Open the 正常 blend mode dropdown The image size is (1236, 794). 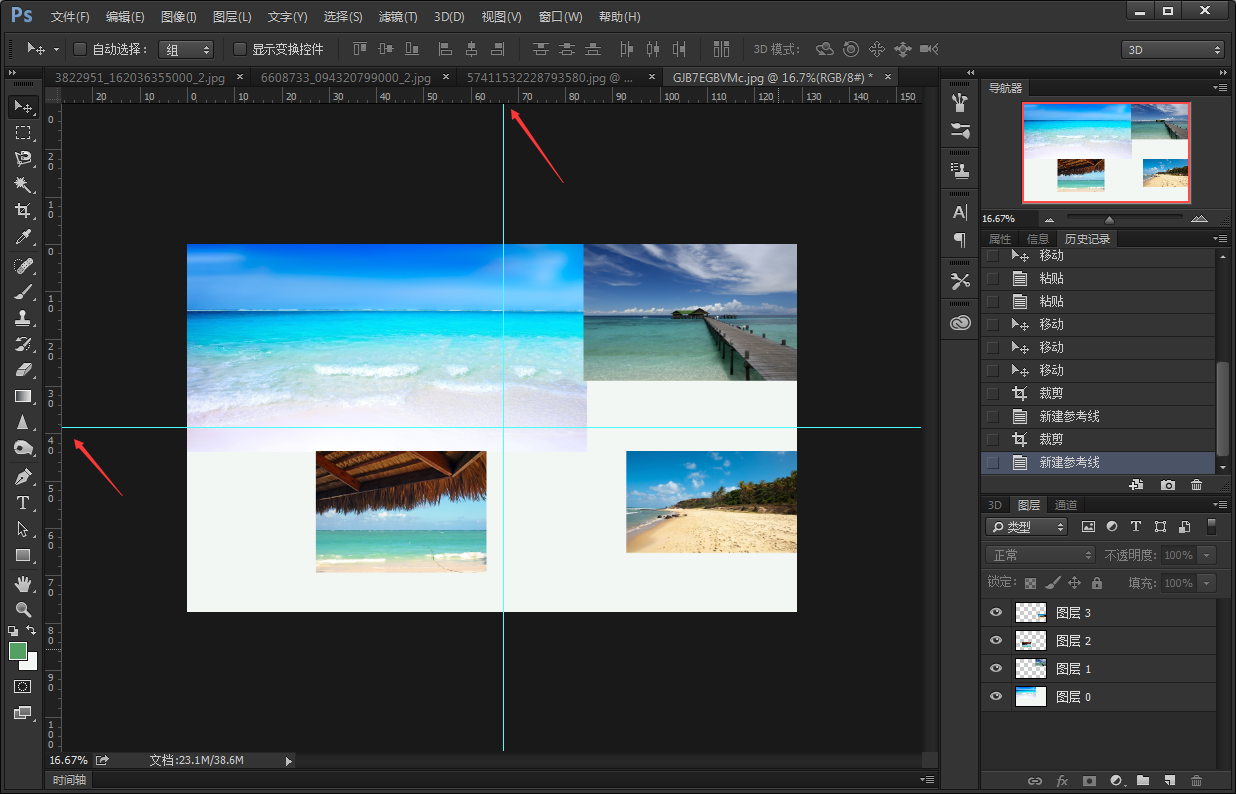pyautogui.click(x=1040, y=555)
